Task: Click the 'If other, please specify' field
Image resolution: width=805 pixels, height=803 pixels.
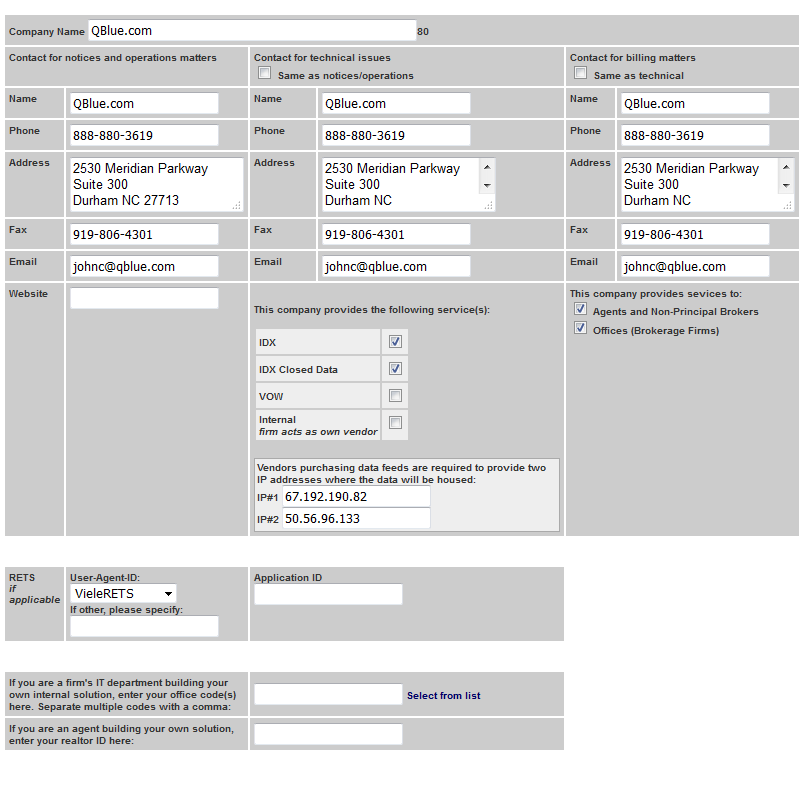Action: [144, 626]
